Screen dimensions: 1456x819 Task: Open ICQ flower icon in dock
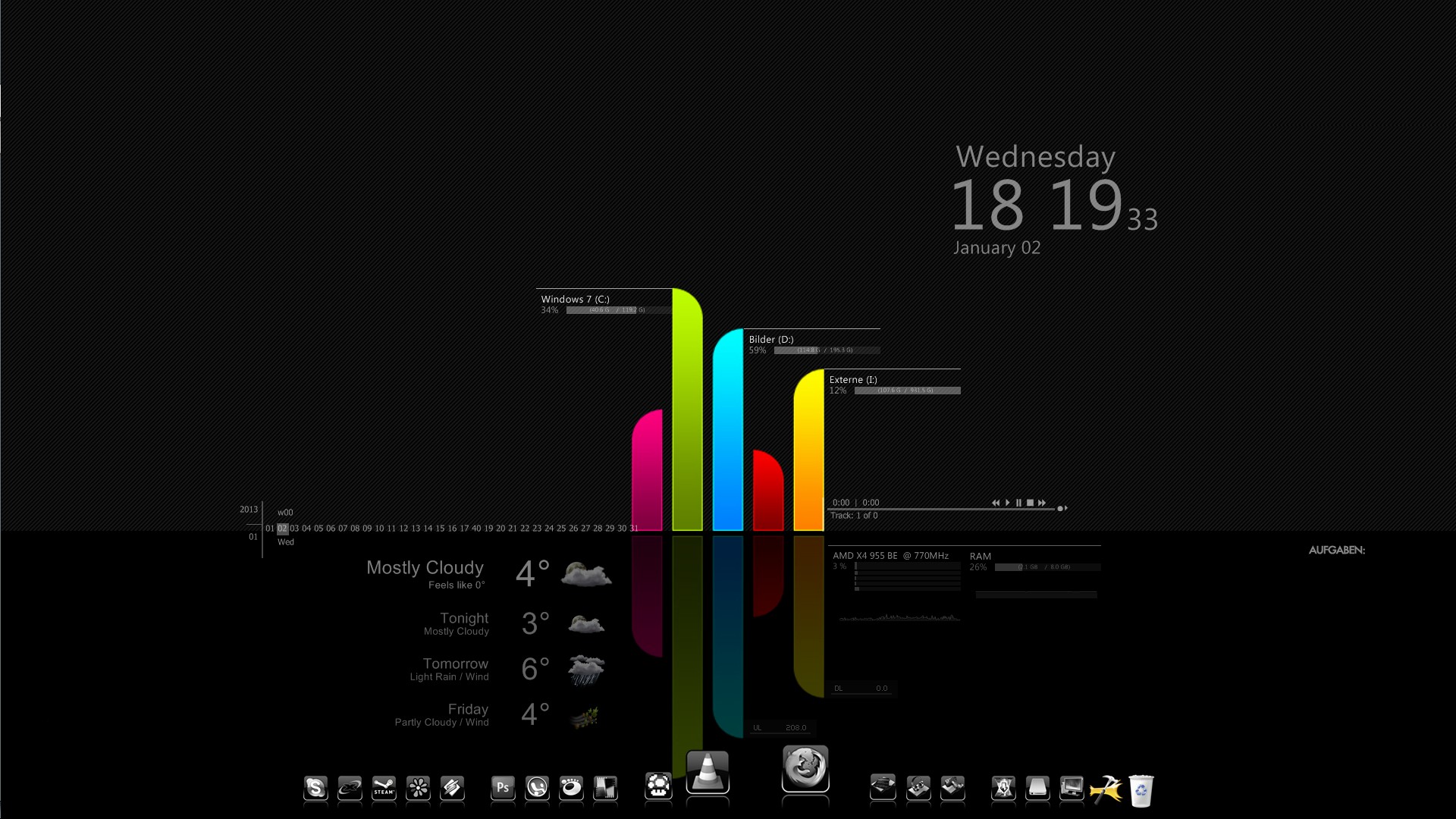418,789
